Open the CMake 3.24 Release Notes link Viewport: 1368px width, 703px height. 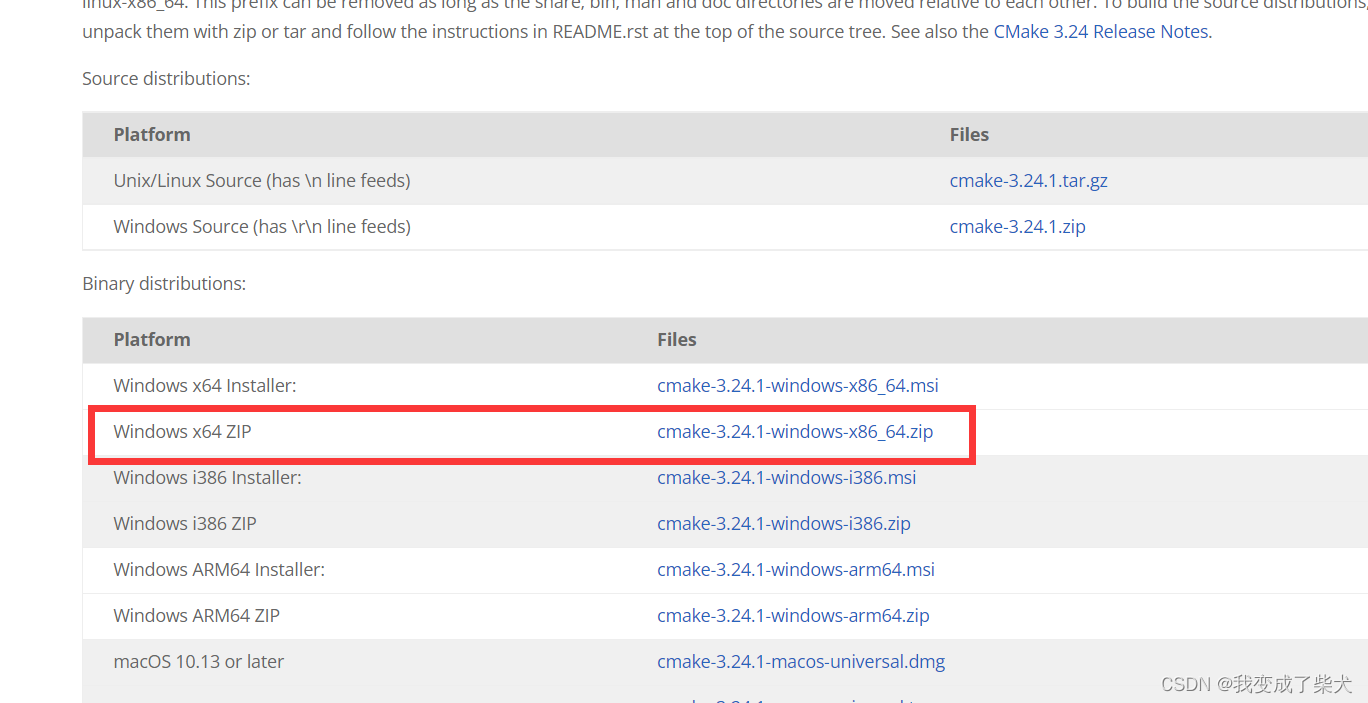pos(1101,32)
